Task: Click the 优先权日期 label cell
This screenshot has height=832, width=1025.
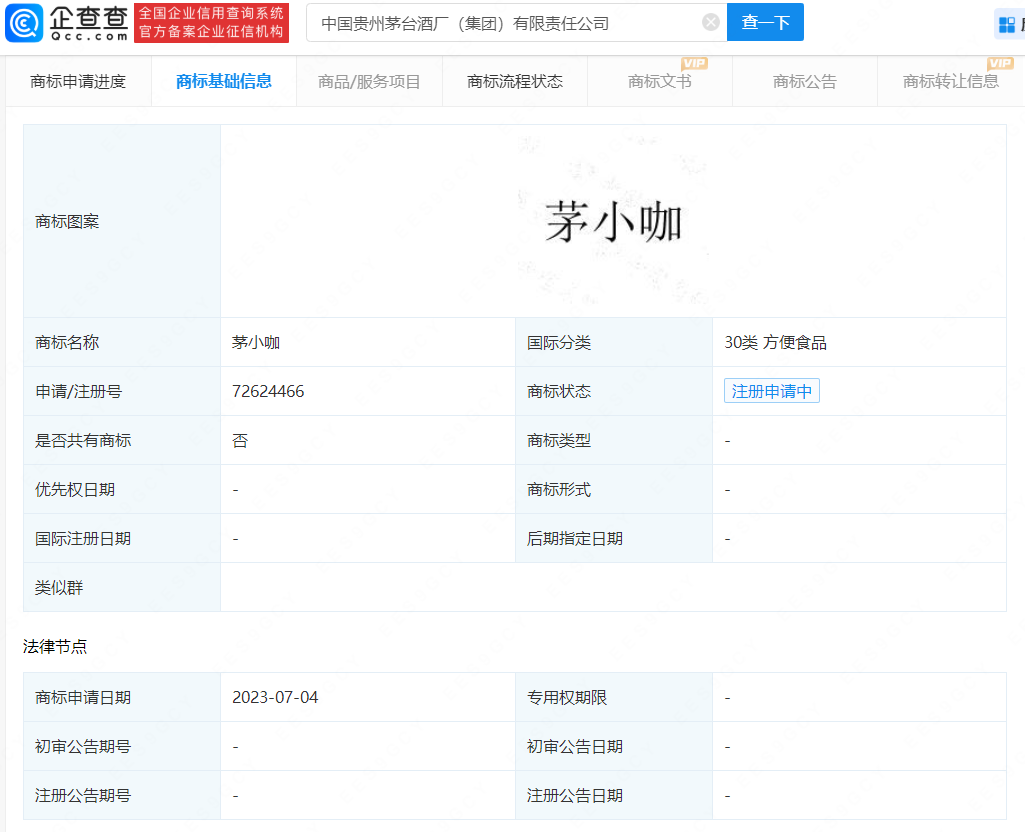Action: (122, 489)
